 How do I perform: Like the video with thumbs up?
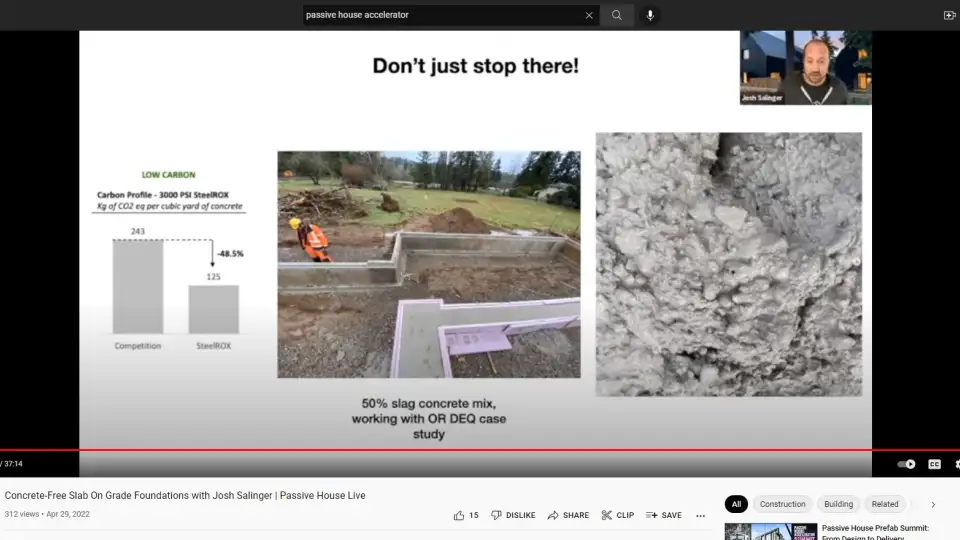465,515
